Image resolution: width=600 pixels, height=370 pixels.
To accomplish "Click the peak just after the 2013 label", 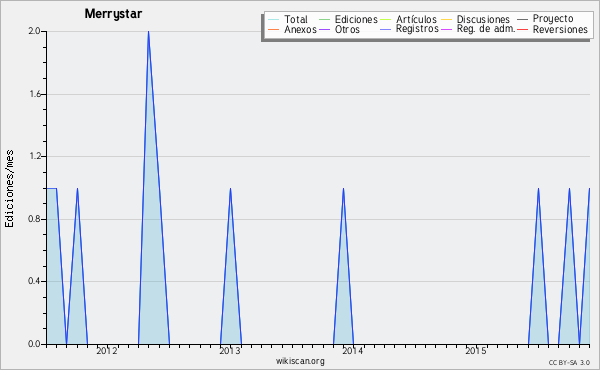I will click(x=230, y=189).
